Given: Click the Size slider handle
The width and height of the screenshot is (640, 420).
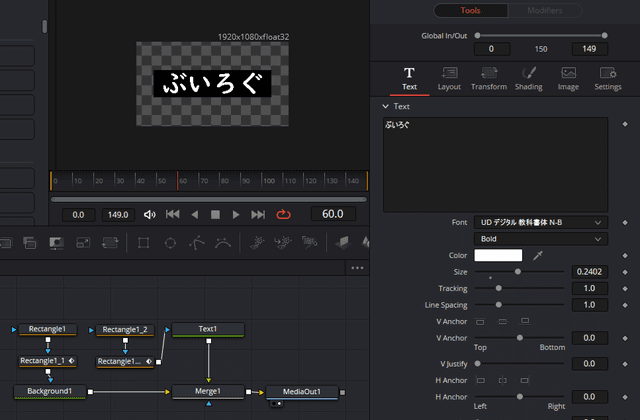Looking at the screenshot, I should click(518, 271).
